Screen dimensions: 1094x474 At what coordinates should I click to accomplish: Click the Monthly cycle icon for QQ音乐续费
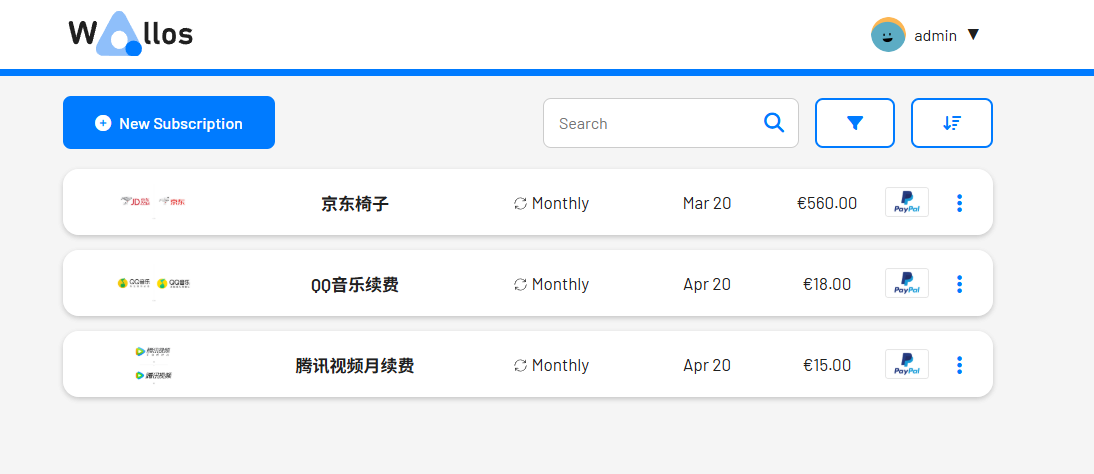pos(520,284)
